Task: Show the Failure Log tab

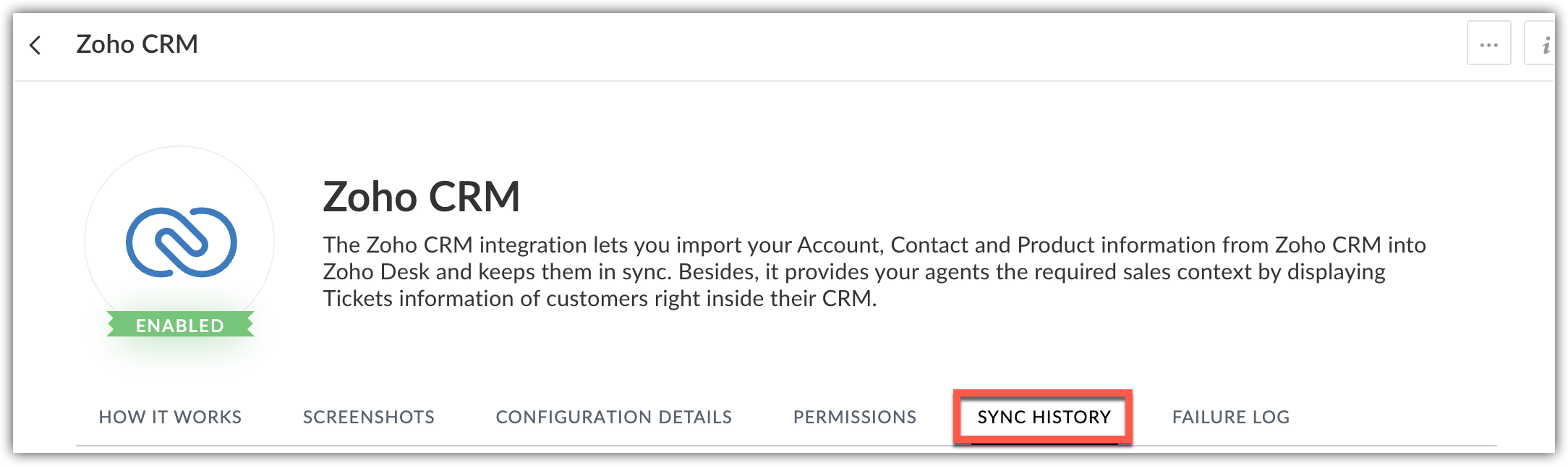Action: pos(1231,418)
